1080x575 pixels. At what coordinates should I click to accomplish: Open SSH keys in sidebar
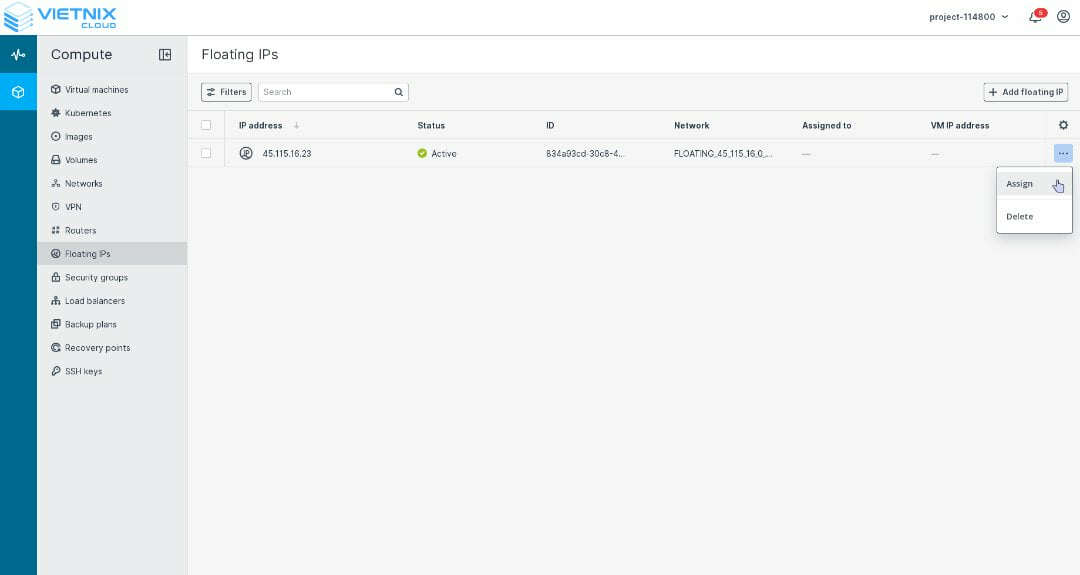(76, 370)
